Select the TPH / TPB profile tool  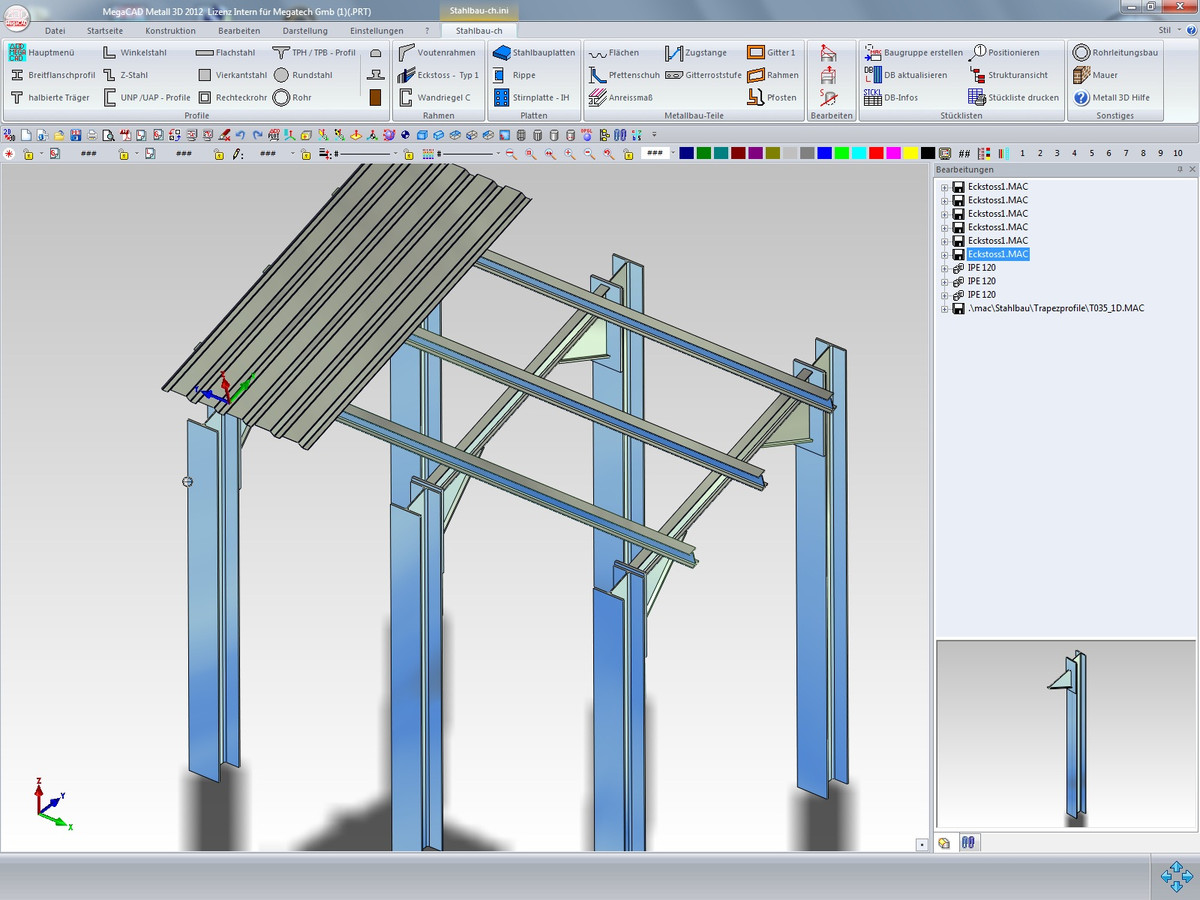tap(314, 52)
